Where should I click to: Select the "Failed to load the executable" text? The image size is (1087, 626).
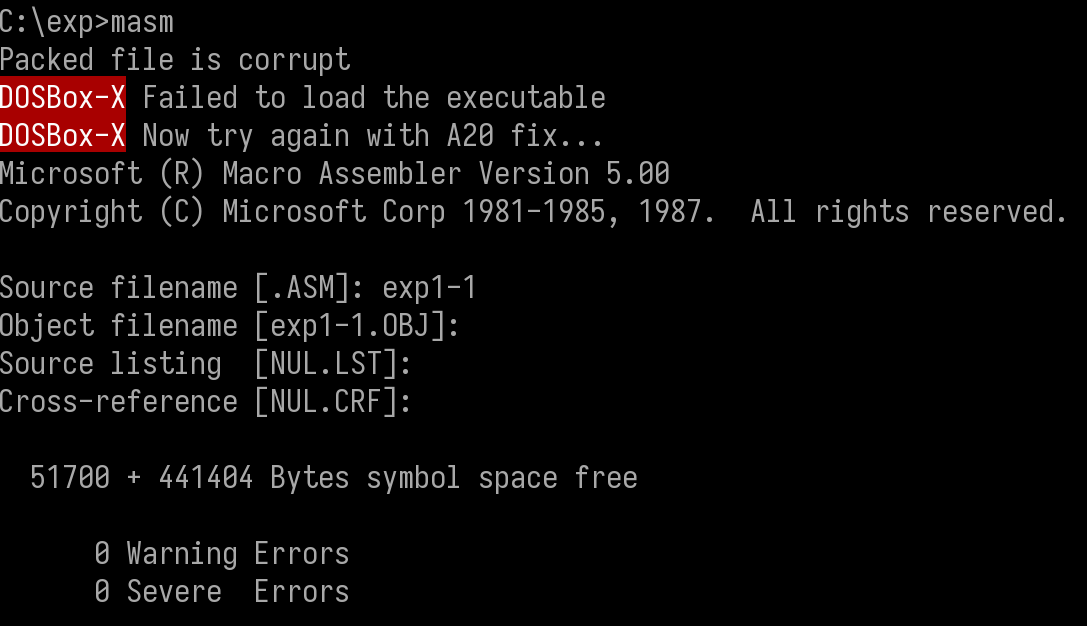coord(374,97)
